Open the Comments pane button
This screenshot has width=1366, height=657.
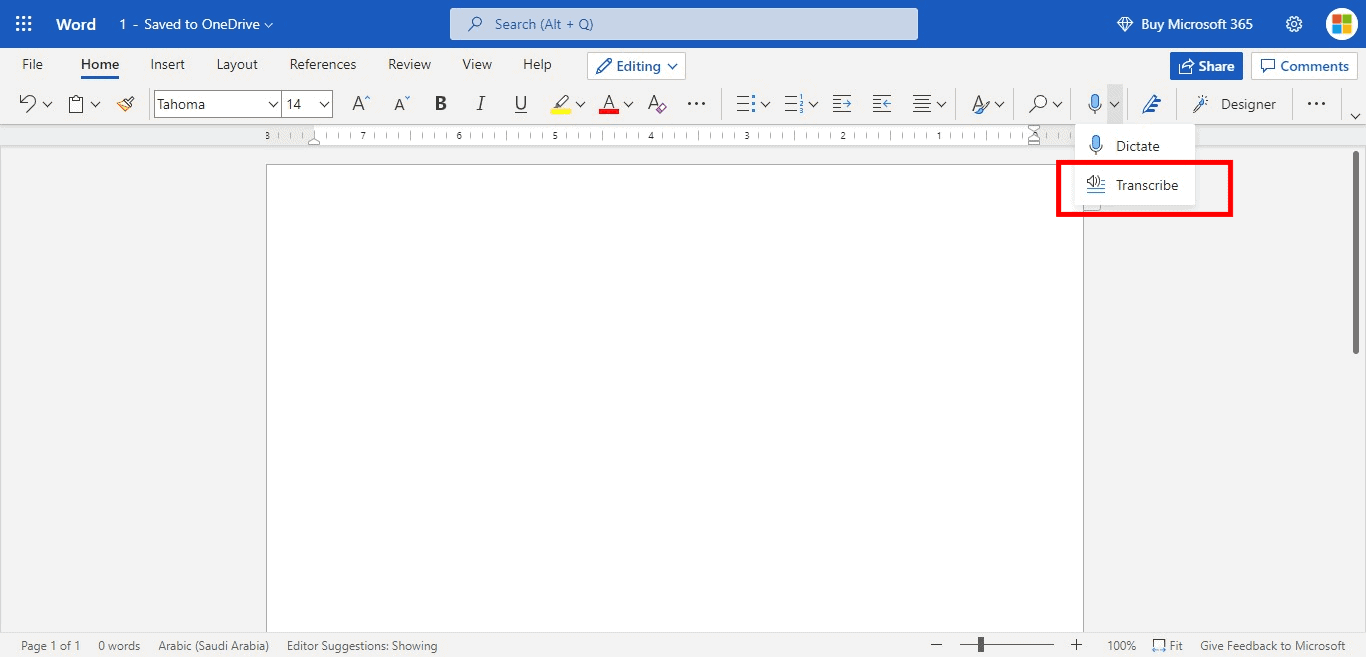1304,66
